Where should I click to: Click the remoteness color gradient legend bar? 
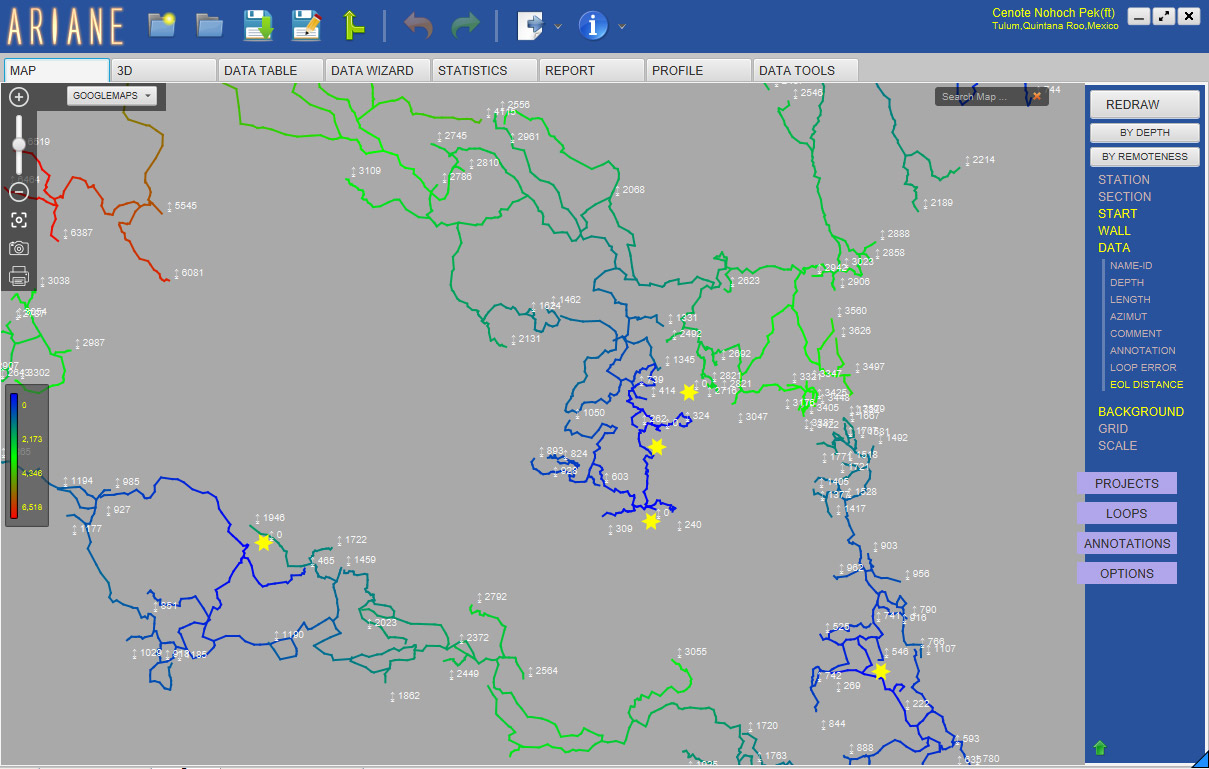[14, 455]
